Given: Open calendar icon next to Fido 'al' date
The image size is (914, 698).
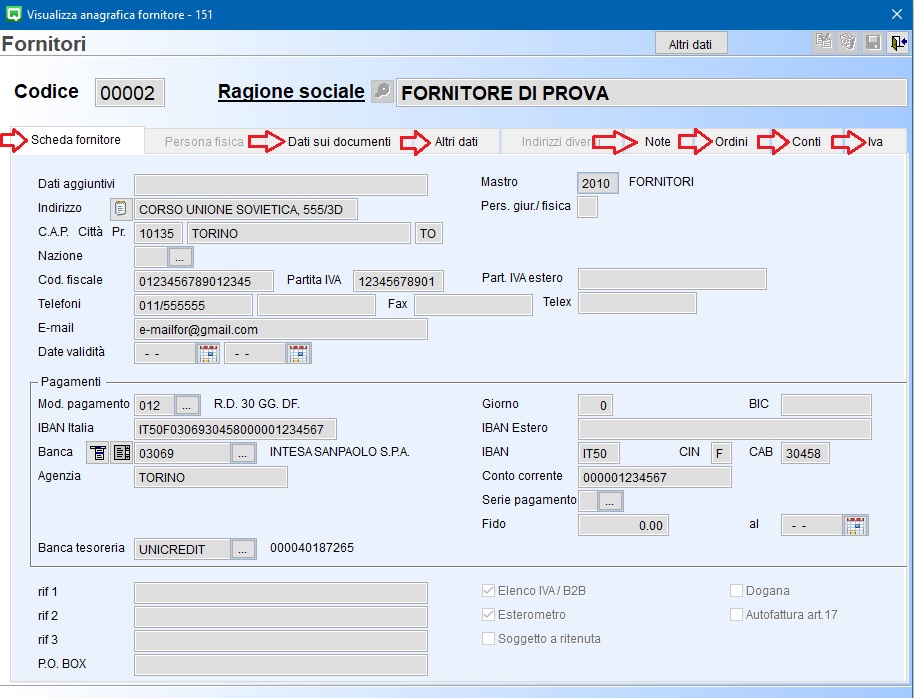Looking at the screenshot, I should 855,525.
